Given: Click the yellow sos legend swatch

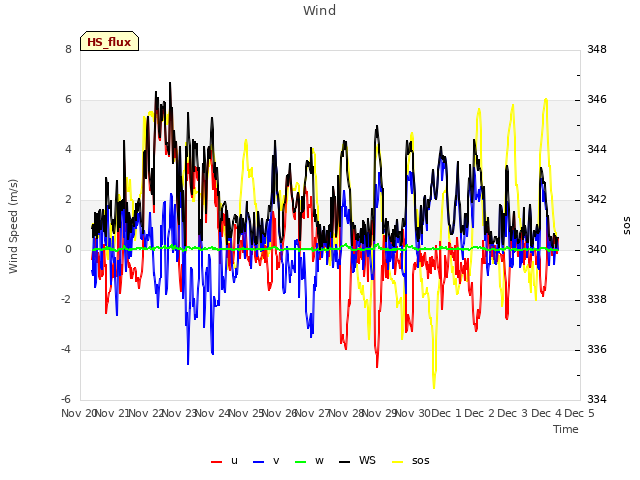Looking at the screenshot, I should coord(398,462).
